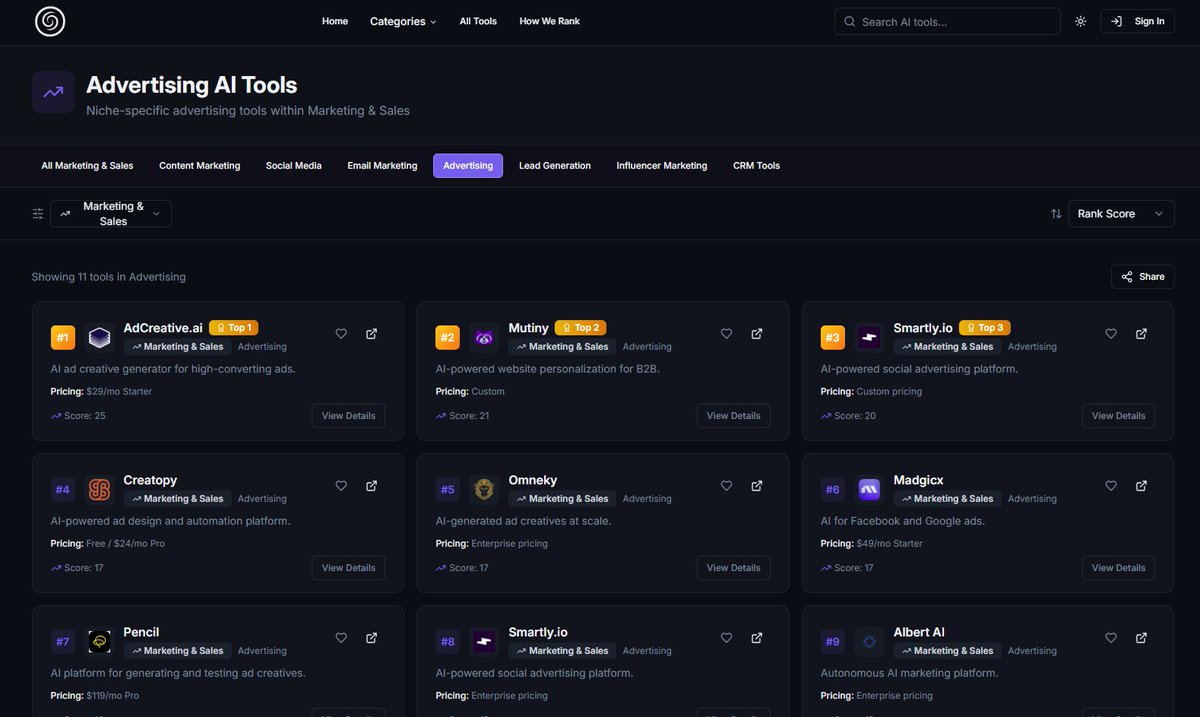Image resolution: width=1200 pixels, height=717 pixels.
Task: Click the Mutiny raccoon logo
Action: (484, 338)
